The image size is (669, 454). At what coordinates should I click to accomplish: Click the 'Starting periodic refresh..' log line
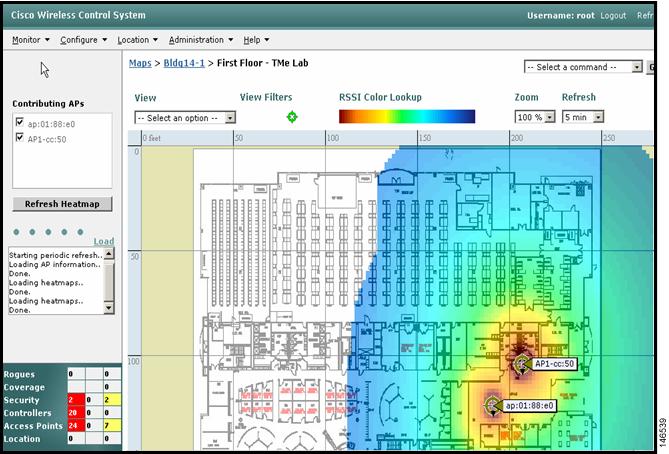click(55, 255)
